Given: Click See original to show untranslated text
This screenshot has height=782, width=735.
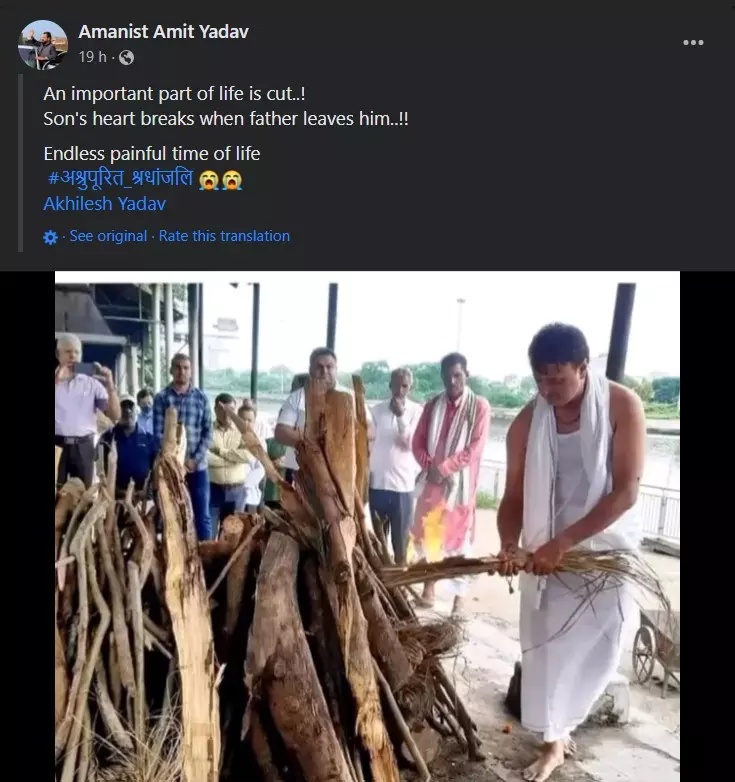Looking at the screenshot, I should pos(108,236).
